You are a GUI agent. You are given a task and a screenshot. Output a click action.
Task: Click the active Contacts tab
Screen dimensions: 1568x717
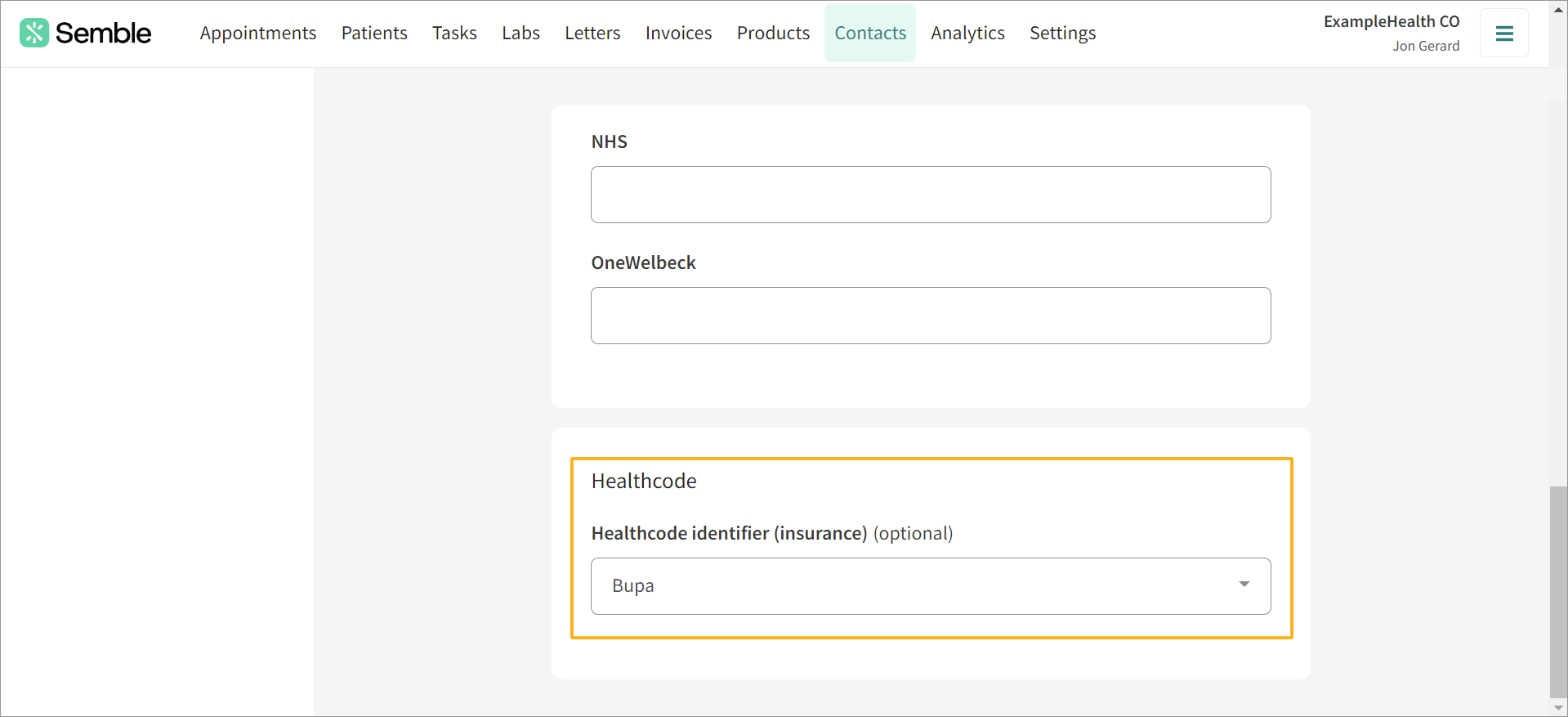click(870, 34)
